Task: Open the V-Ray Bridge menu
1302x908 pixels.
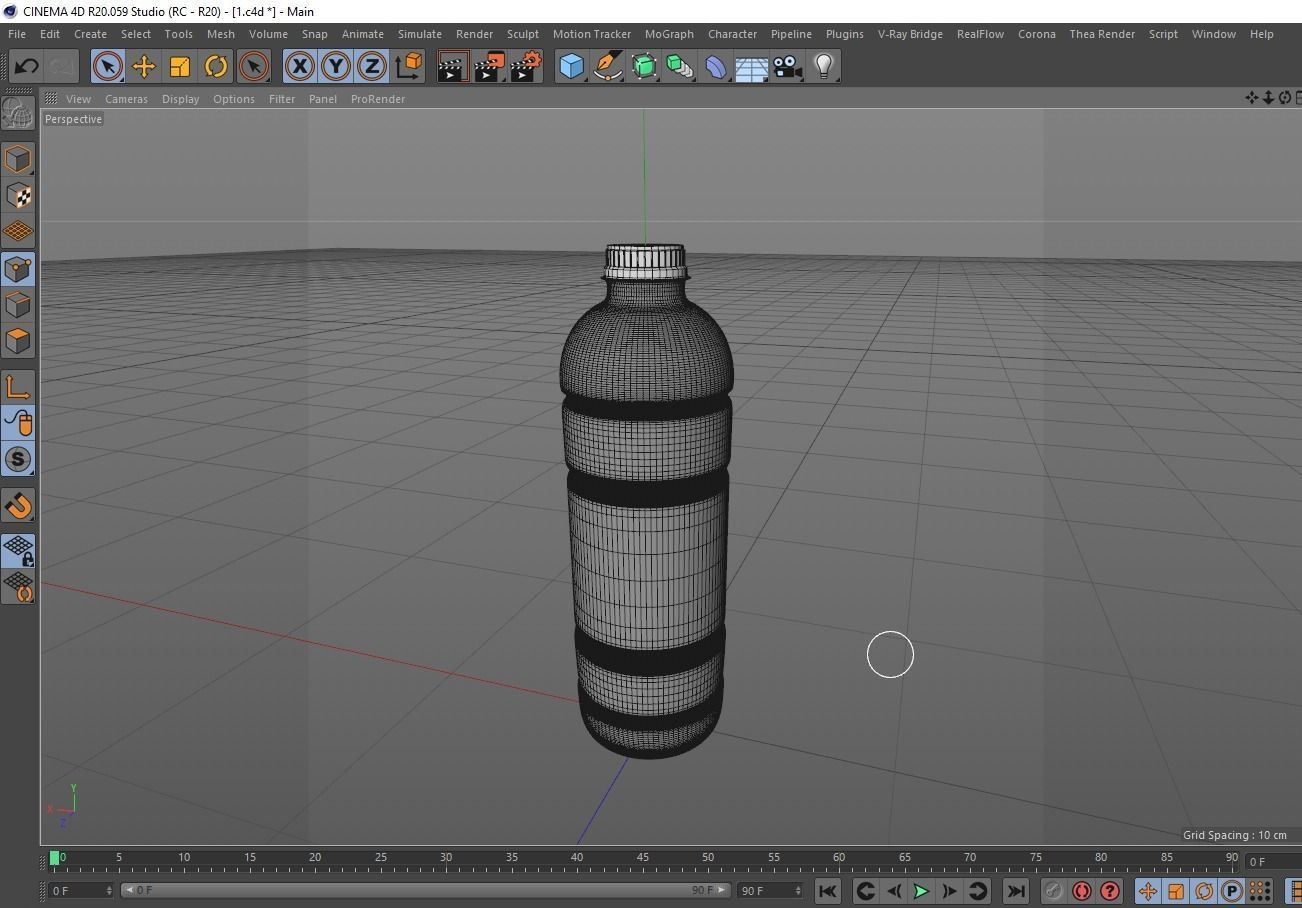Action: pos(910,34)
